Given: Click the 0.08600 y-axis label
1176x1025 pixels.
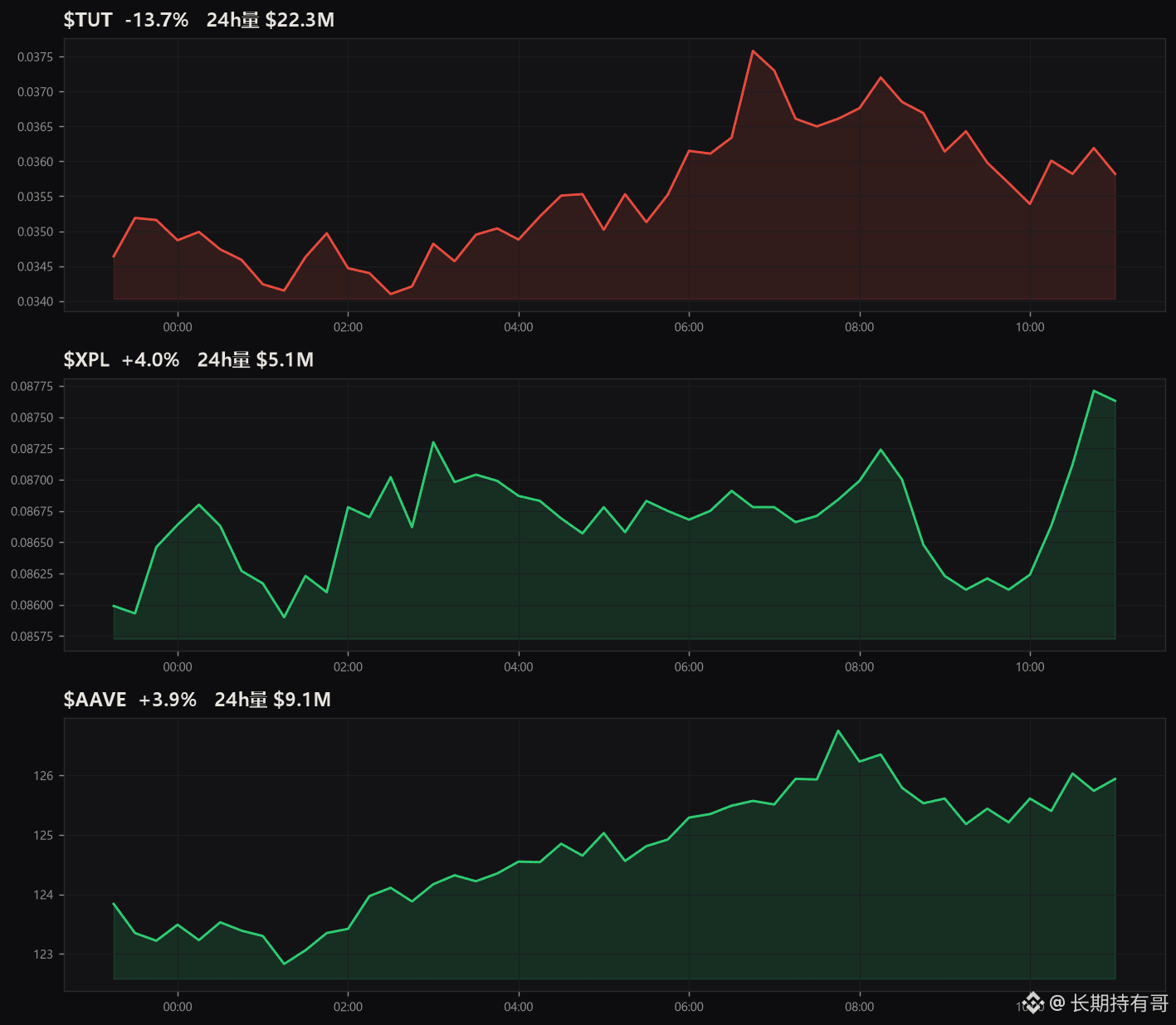Looking at the screenshot, I should (x=32, y=606).
